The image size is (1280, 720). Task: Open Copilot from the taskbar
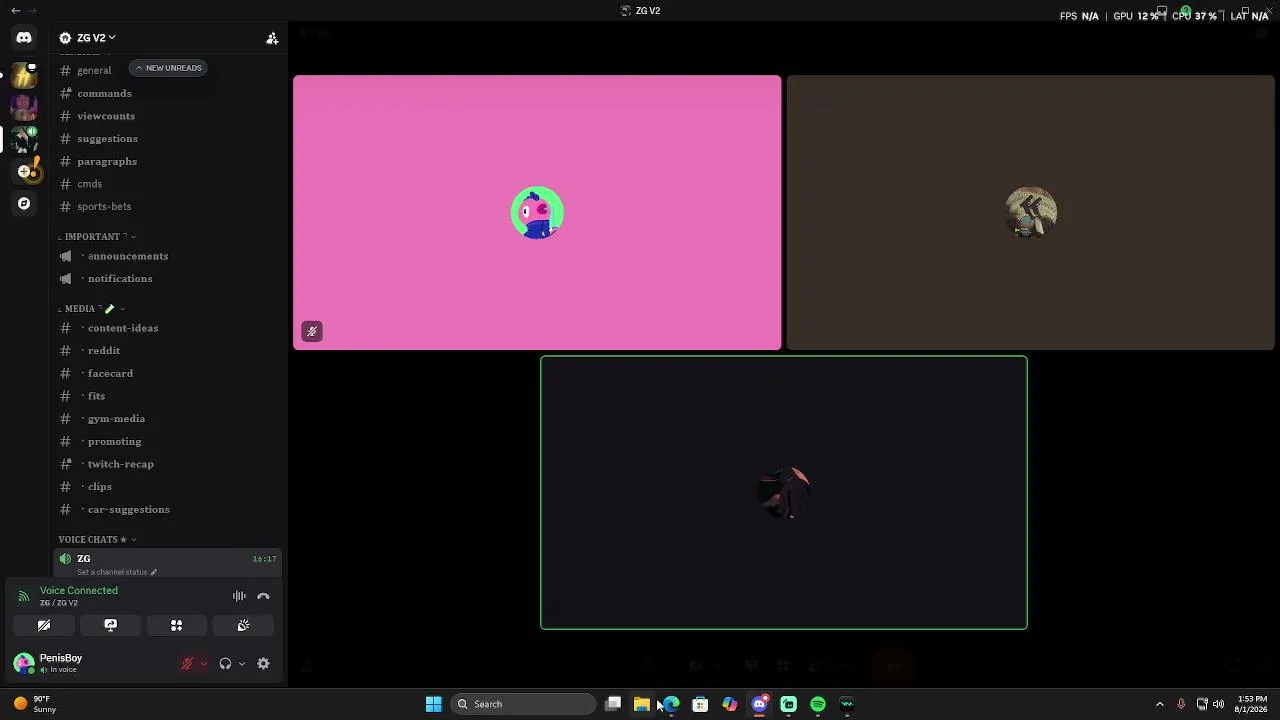click(x=730, y=704)
